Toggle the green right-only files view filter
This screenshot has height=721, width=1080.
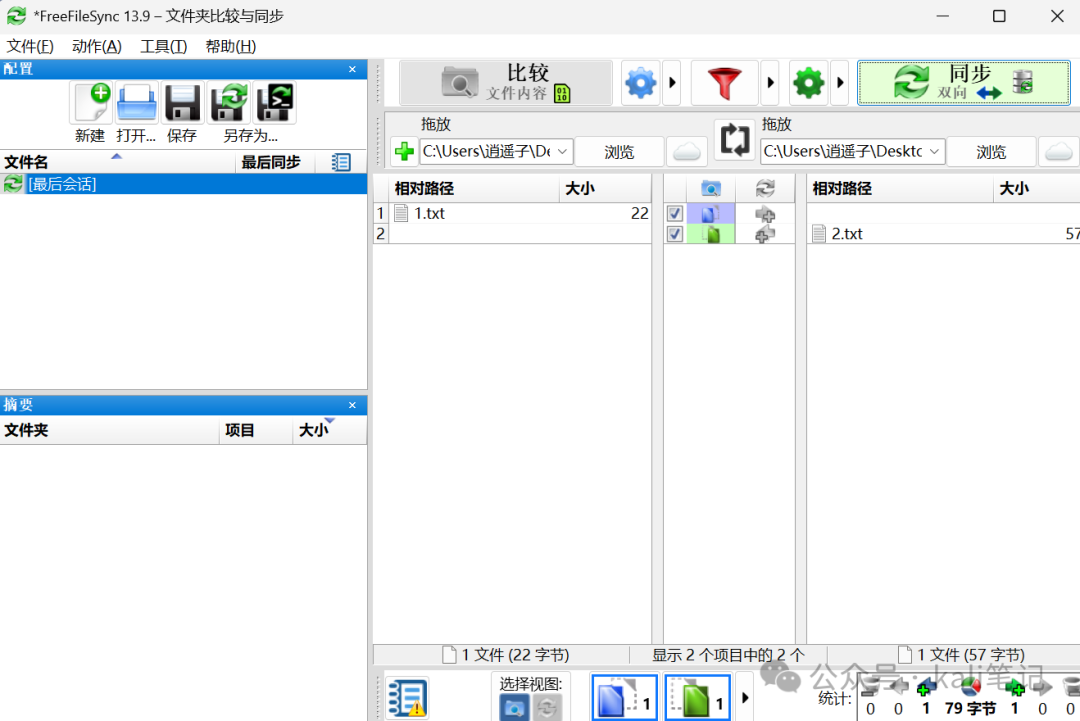(x=698, y=698)
